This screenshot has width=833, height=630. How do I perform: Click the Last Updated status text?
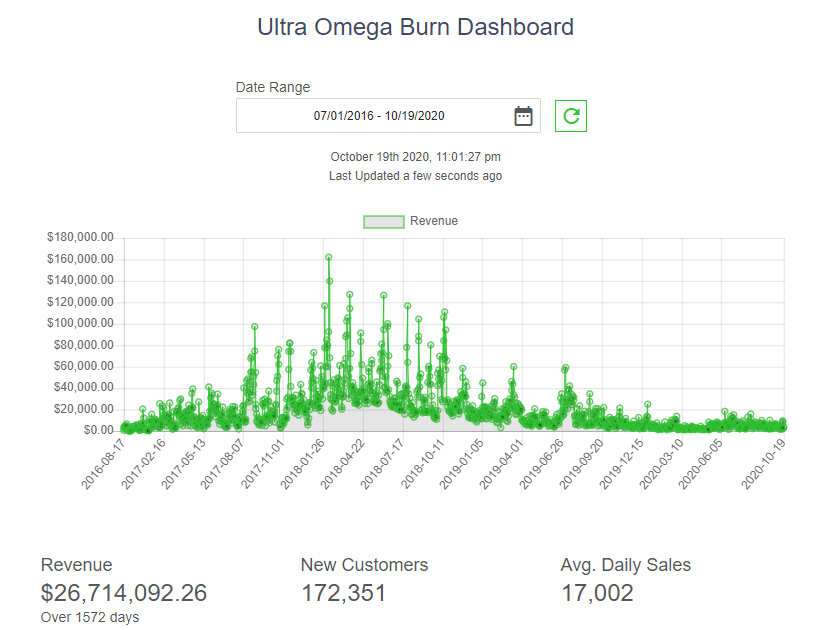coord(416,176)
